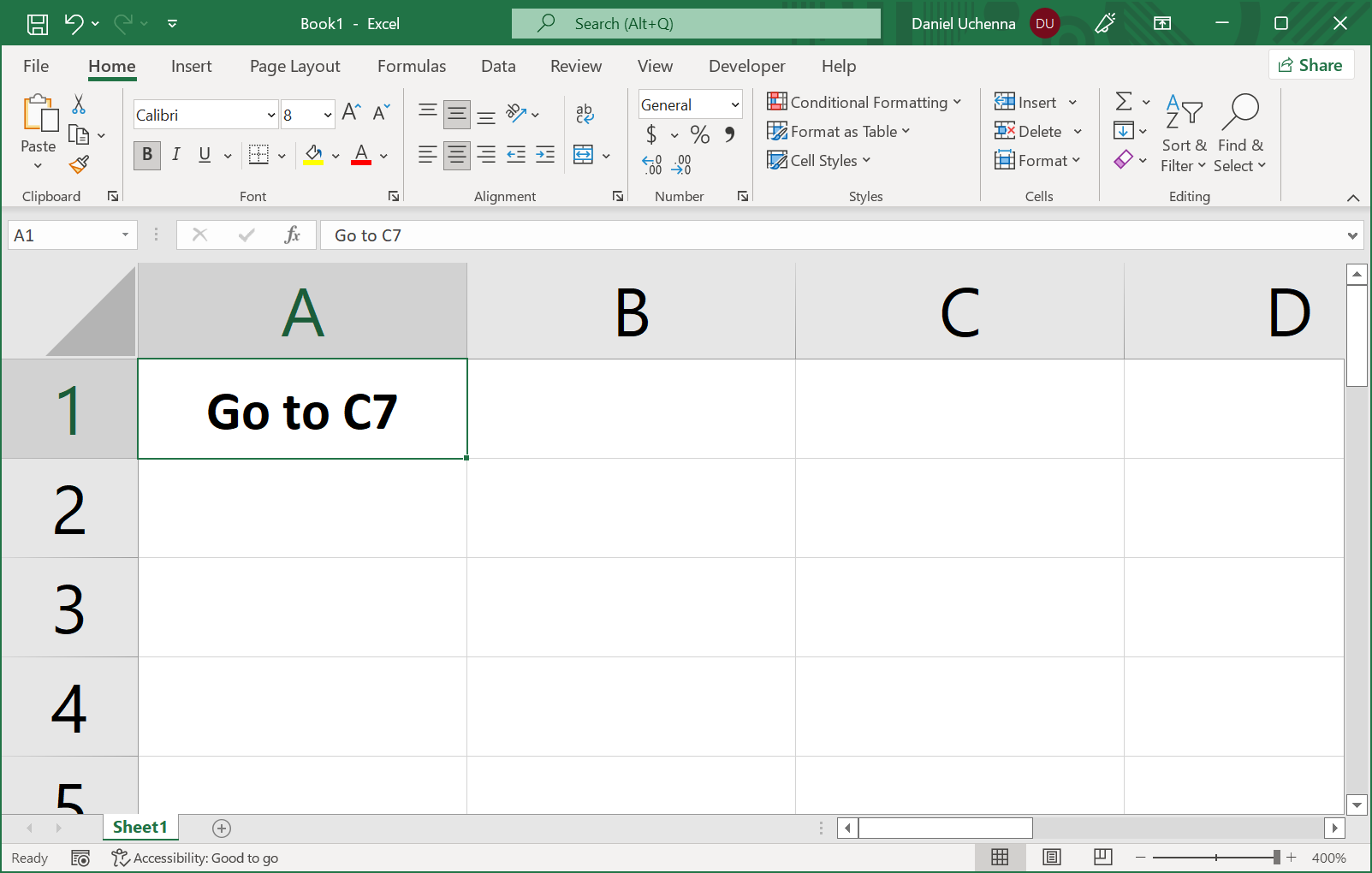The image size is (1372, 873).
Task: Open the Number Format dropdown
Action: coord(734,105)
